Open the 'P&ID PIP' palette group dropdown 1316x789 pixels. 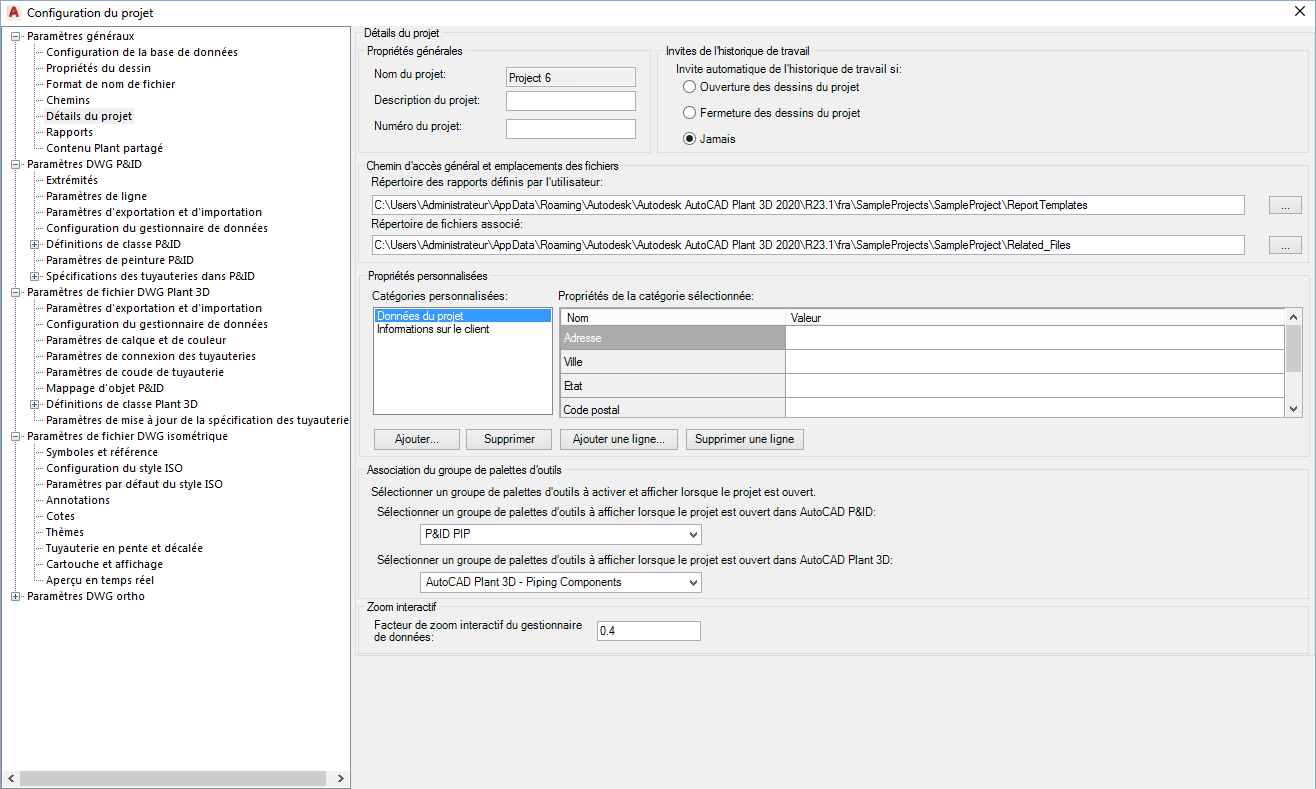[x=561, y=534]
